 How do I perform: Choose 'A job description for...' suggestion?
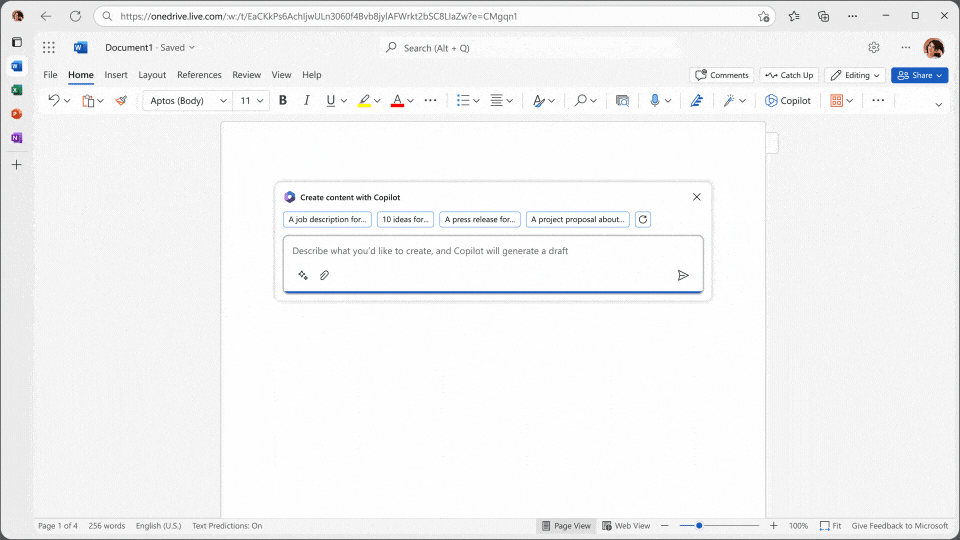(x=327, y=220)
